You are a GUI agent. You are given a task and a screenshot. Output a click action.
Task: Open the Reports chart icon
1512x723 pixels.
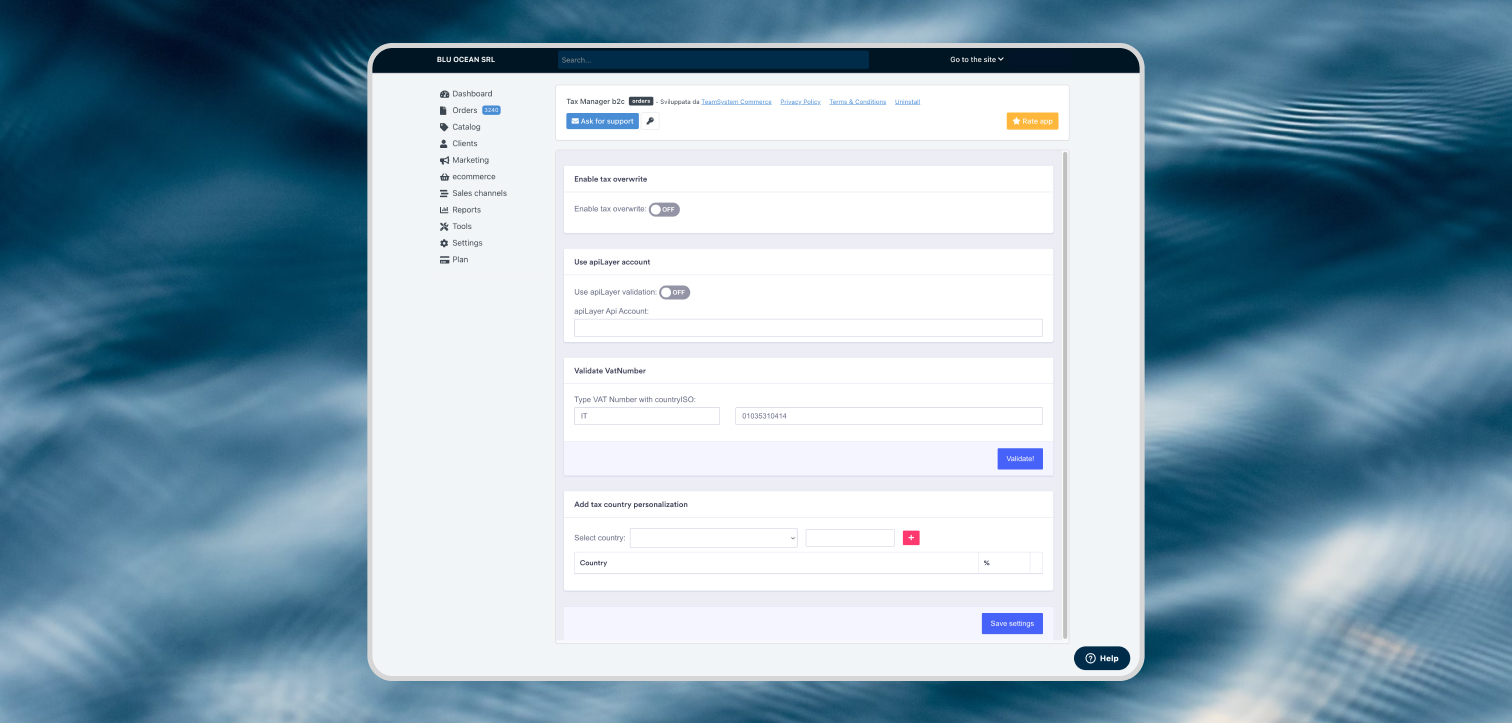tap(444, 210)
